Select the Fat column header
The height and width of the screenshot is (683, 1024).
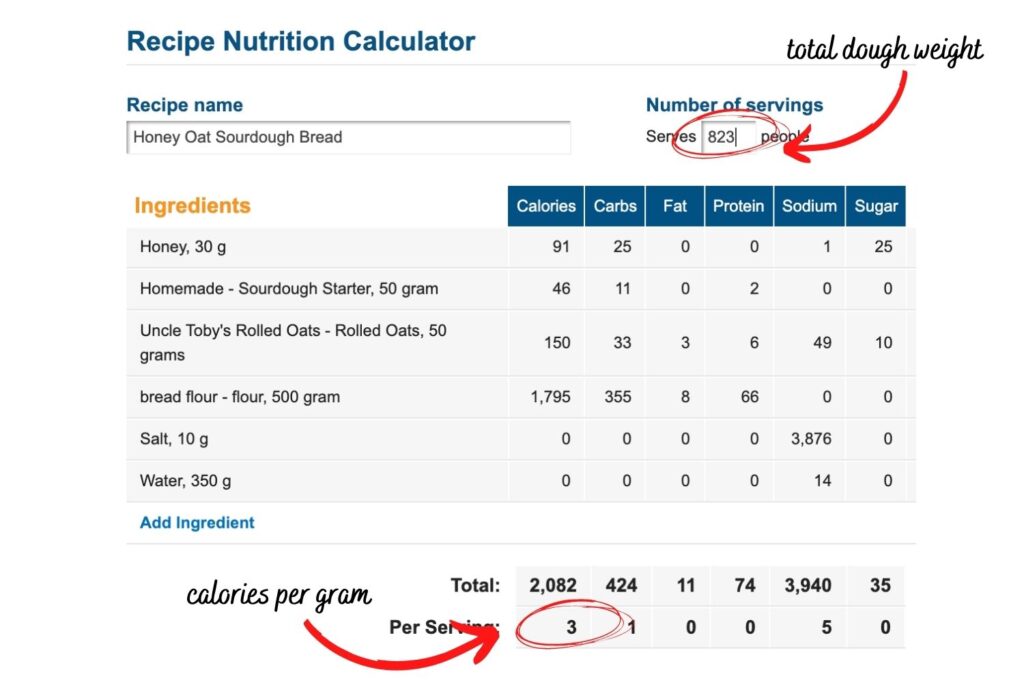tap(675, 206)
